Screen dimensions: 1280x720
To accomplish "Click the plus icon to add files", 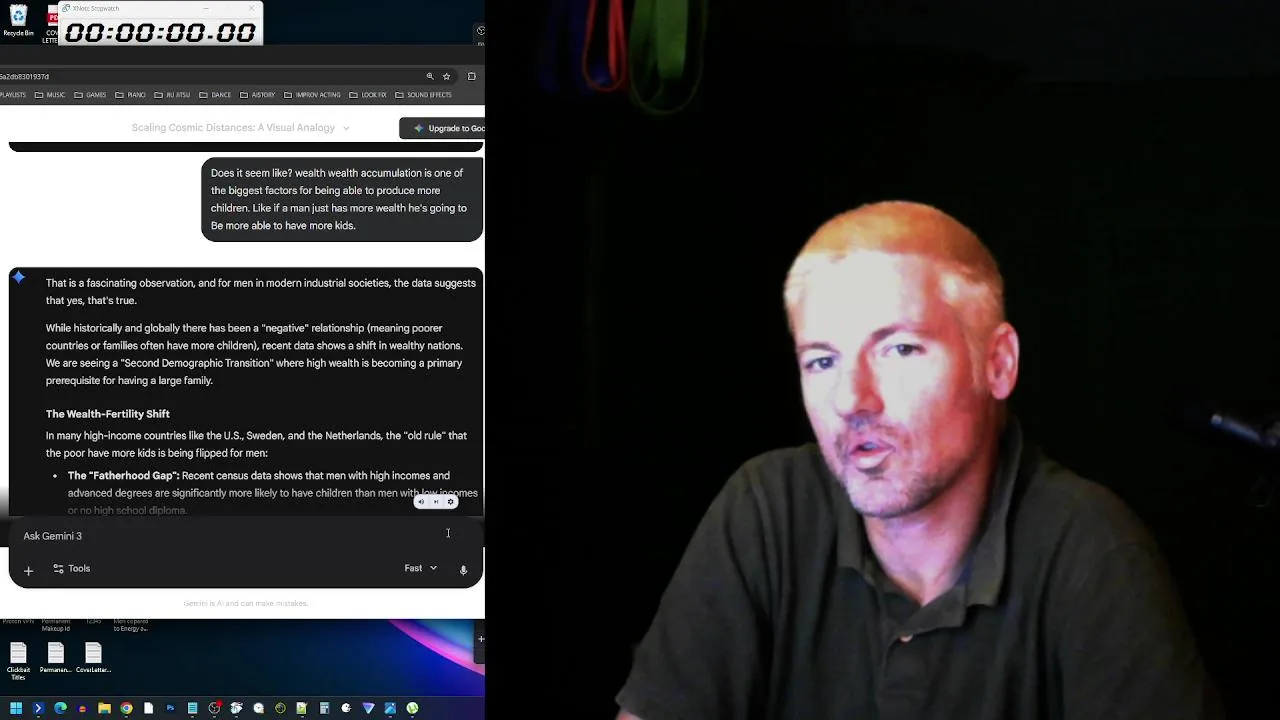I will [x=28, y=570].
